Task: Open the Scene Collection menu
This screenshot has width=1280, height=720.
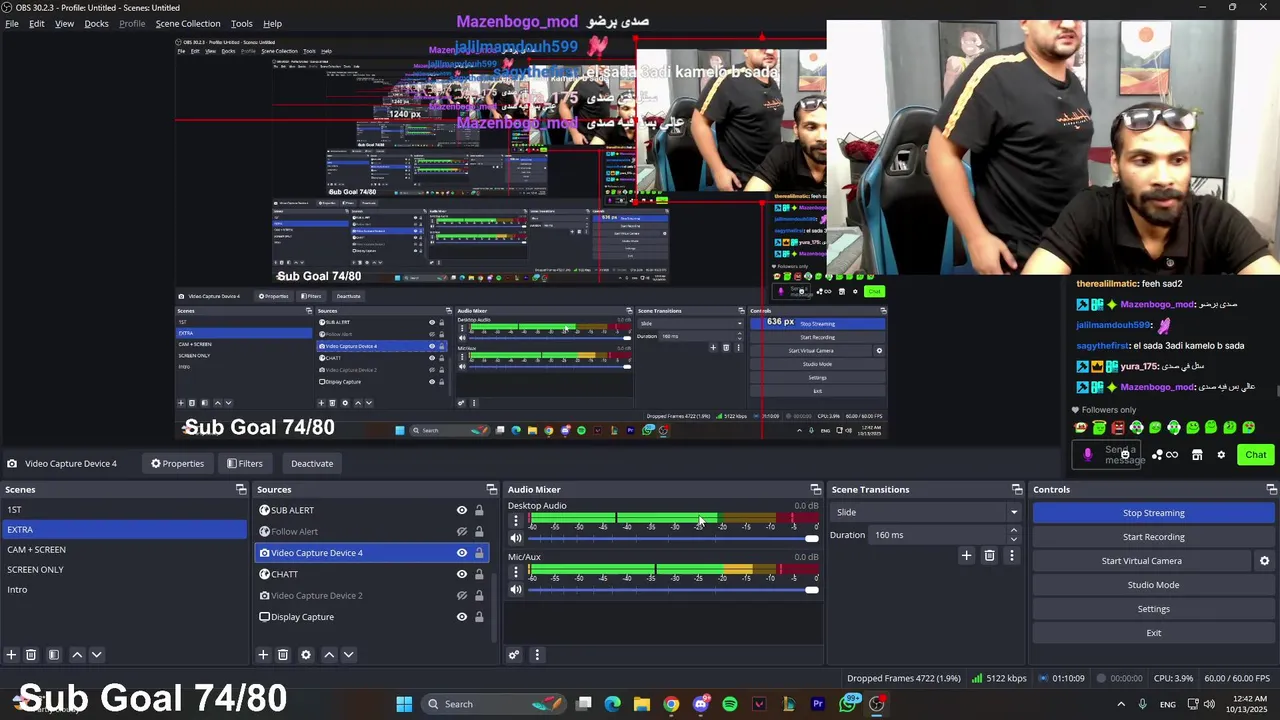Action: 187,23
